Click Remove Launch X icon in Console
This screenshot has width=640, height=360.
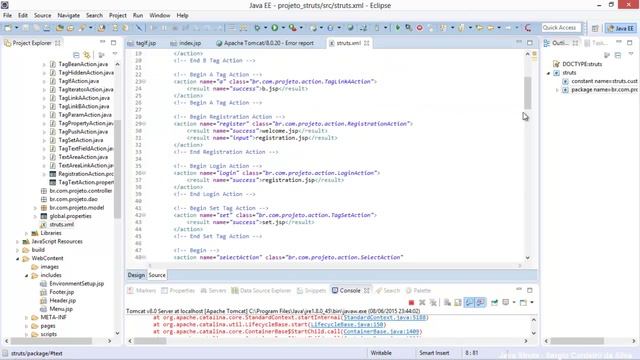click(x=422, y=302)
